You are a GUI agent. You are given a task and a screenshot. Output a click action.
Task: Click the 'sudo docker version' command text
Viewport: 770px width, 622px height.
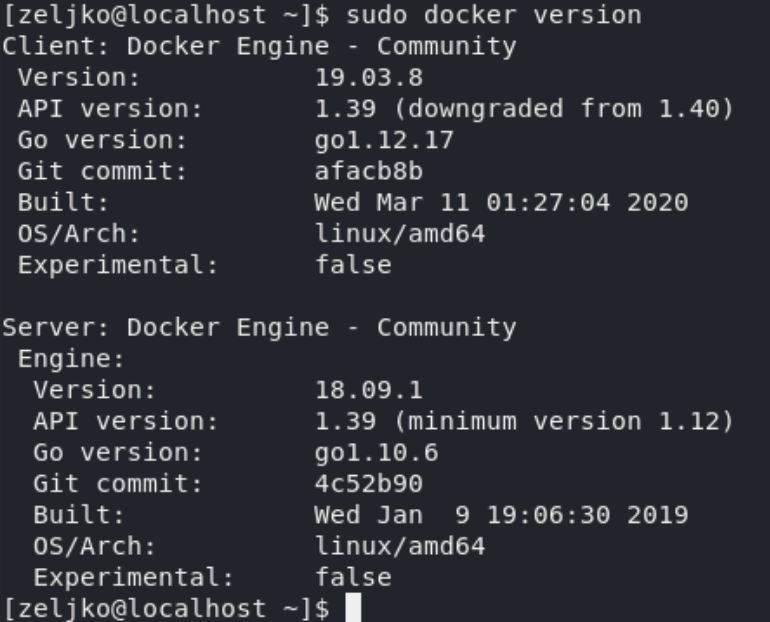494,15
